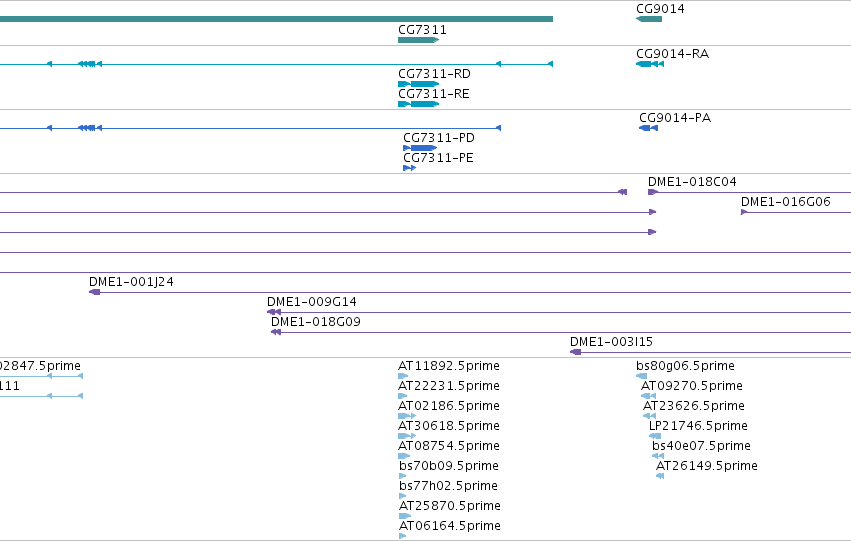Select the CG9014-RA transcript glyph
This screenshot has height=541, width=851.
[x=650, y=64]
